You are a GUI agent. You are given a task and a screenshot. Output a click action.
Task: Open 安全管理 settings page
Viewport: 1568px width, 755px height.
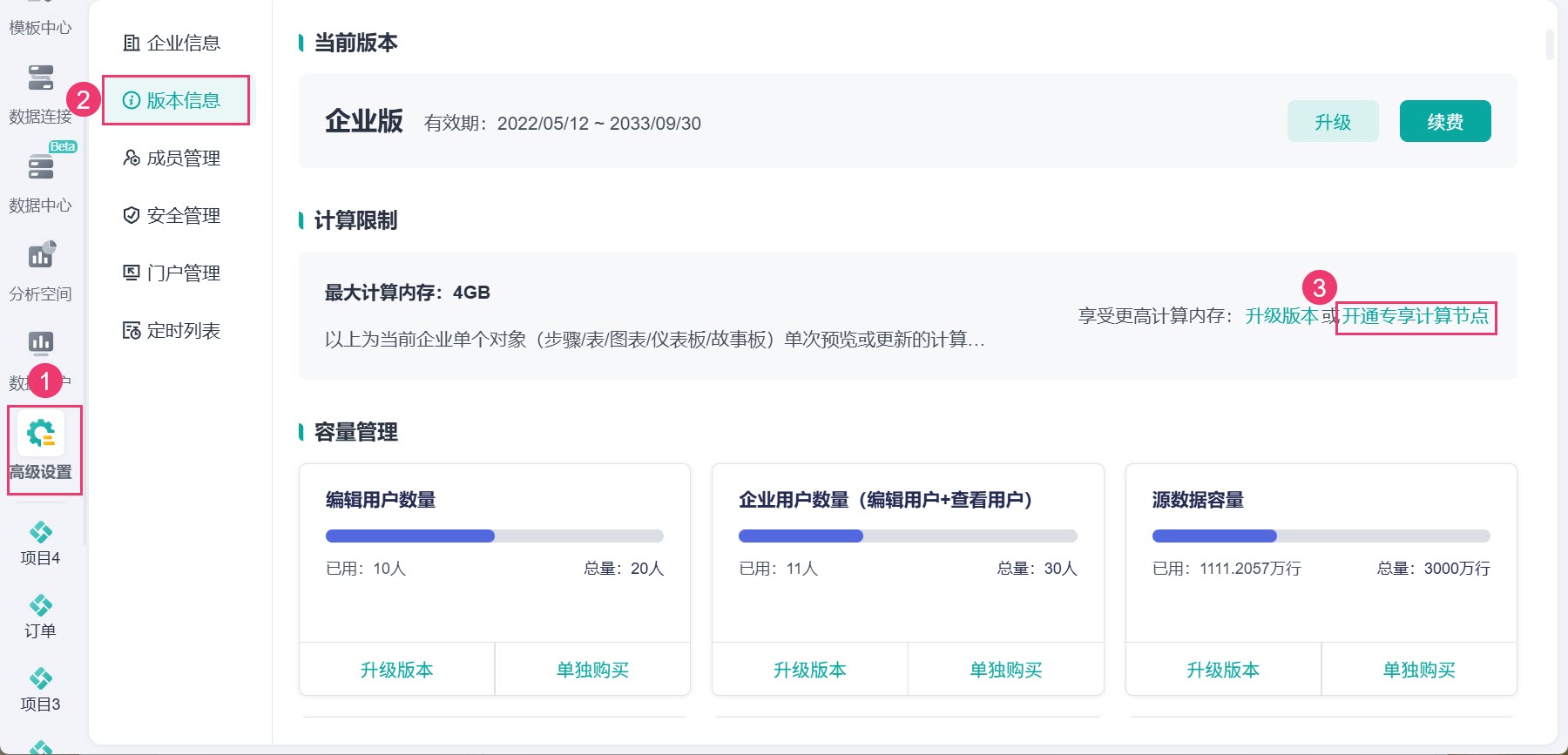tap(172, 215)
